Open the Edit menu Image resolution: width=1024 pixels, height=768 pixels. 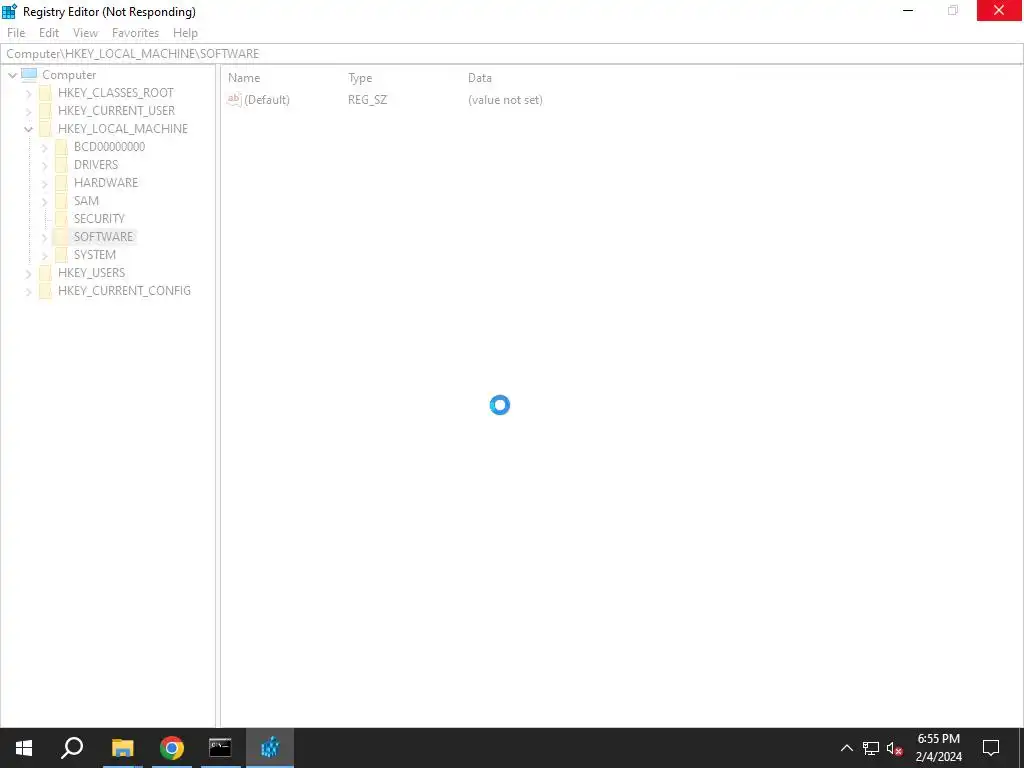coord(48,33)
